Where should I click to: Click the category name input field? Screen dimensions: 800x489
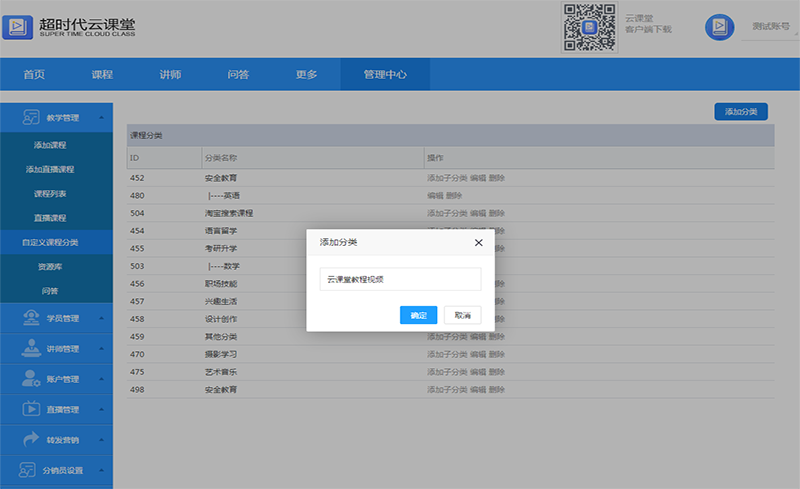pos(400,280)
